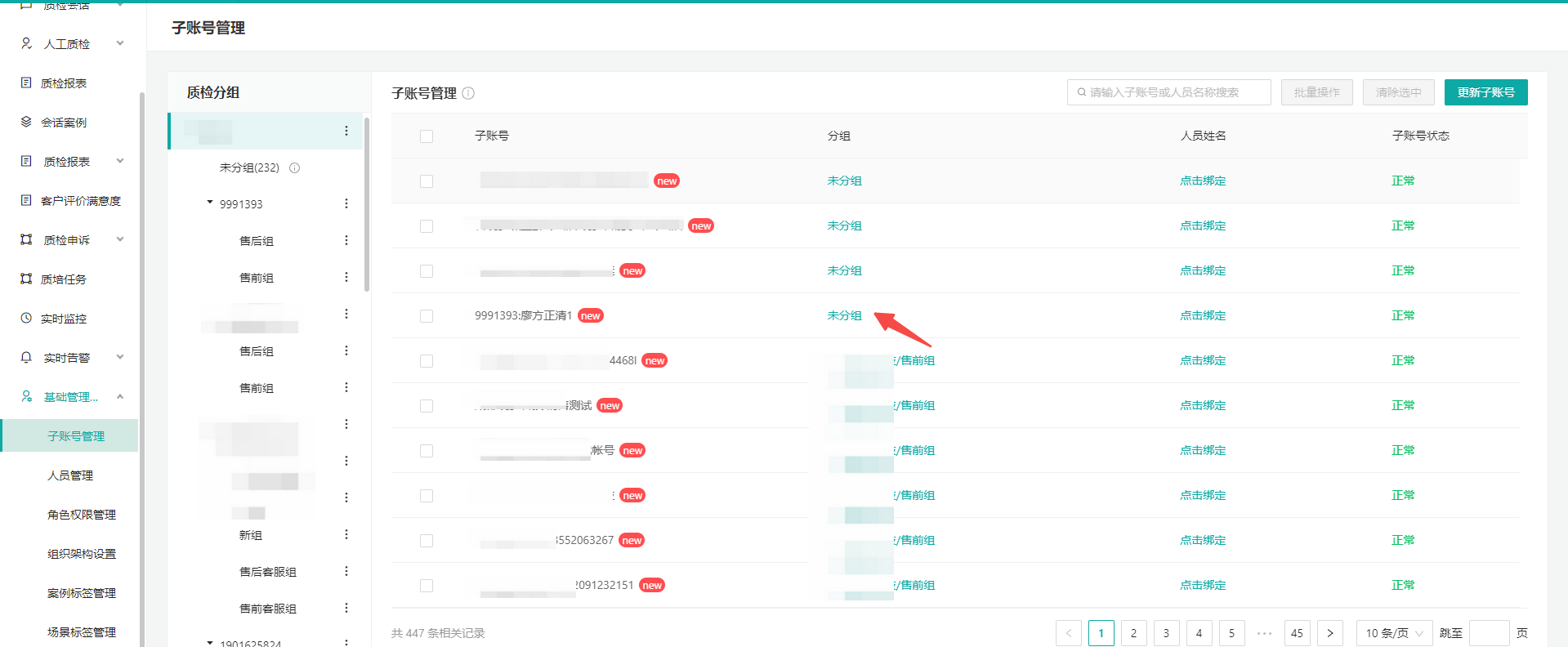Click the 基础管理 person icon
Image resolution: width=1568 pixels, height=647 pixels.
(26, 396)
